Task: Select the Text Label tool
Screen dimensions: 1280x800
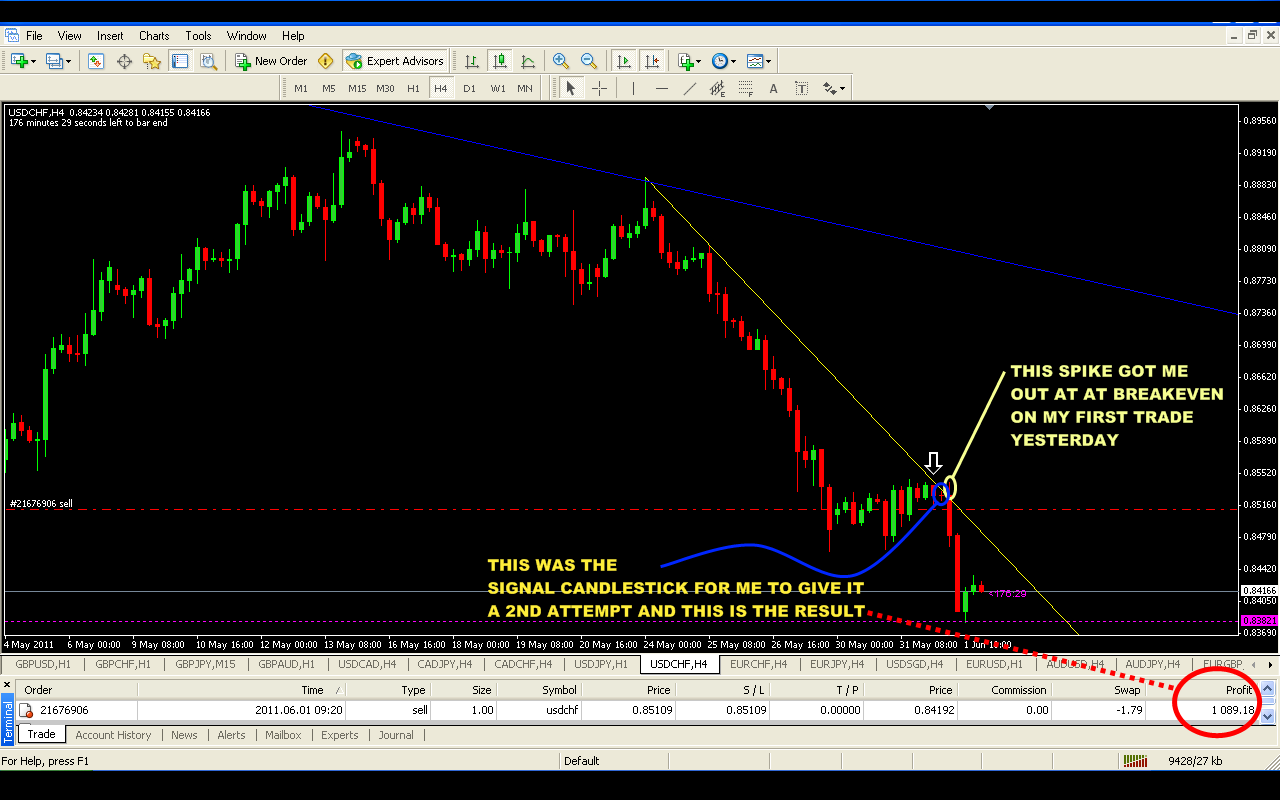Action: pyautogui.click(x=801, y=88)
